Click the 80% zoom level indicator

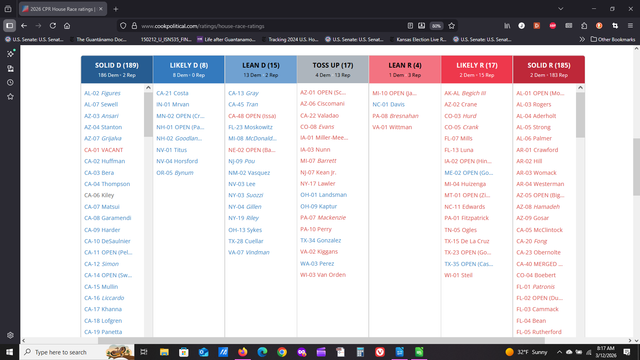pos(436,26)
